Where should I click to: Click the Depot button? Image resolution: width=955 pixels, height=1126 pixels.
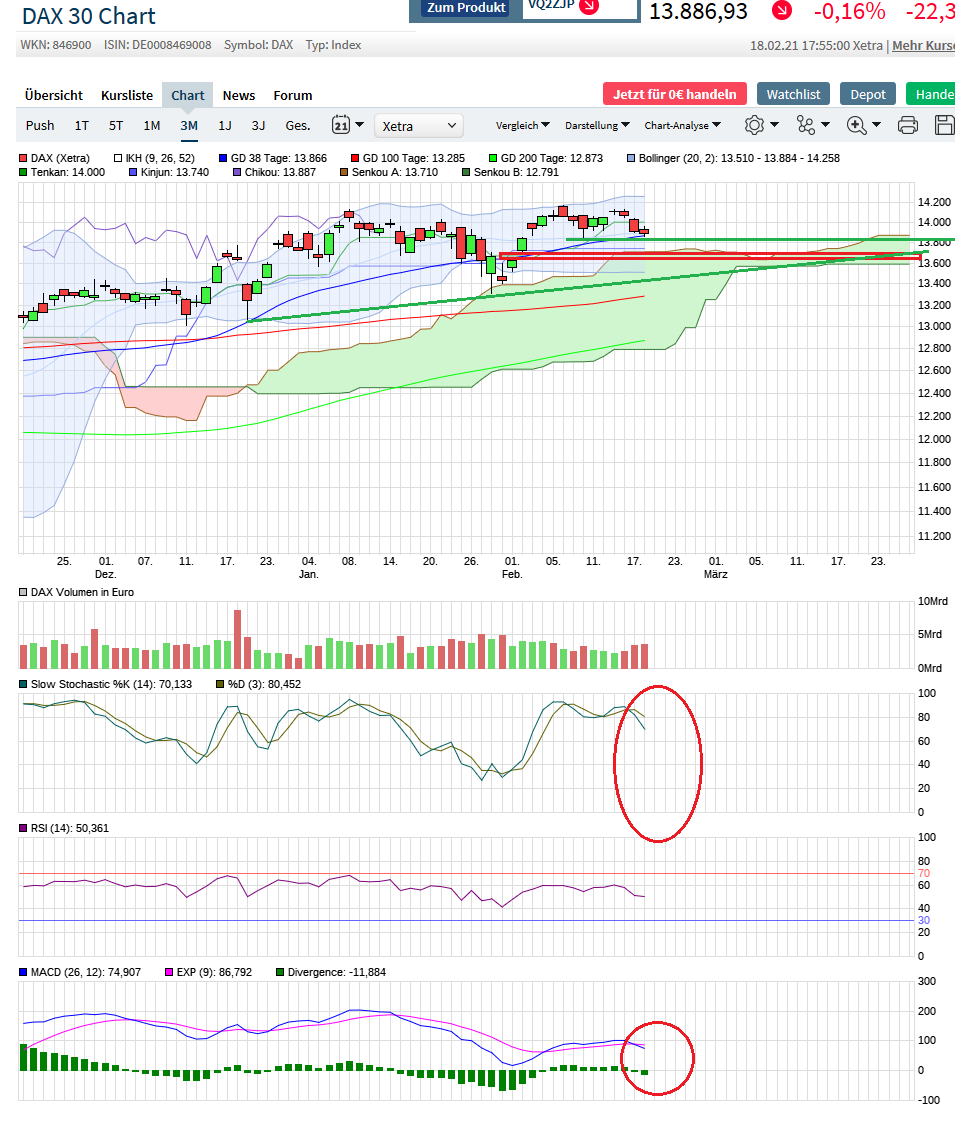(867, 94)
